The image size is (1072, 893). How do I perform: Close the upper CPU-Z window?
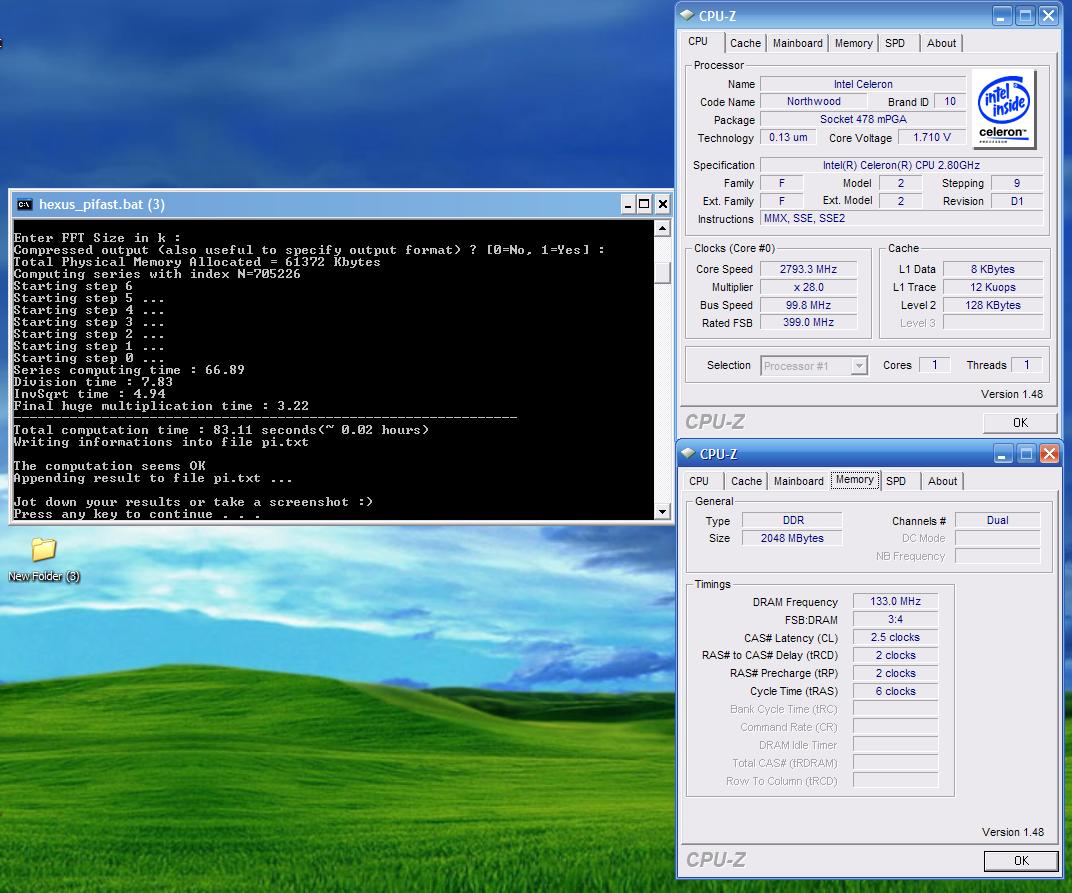point(1047,16)
